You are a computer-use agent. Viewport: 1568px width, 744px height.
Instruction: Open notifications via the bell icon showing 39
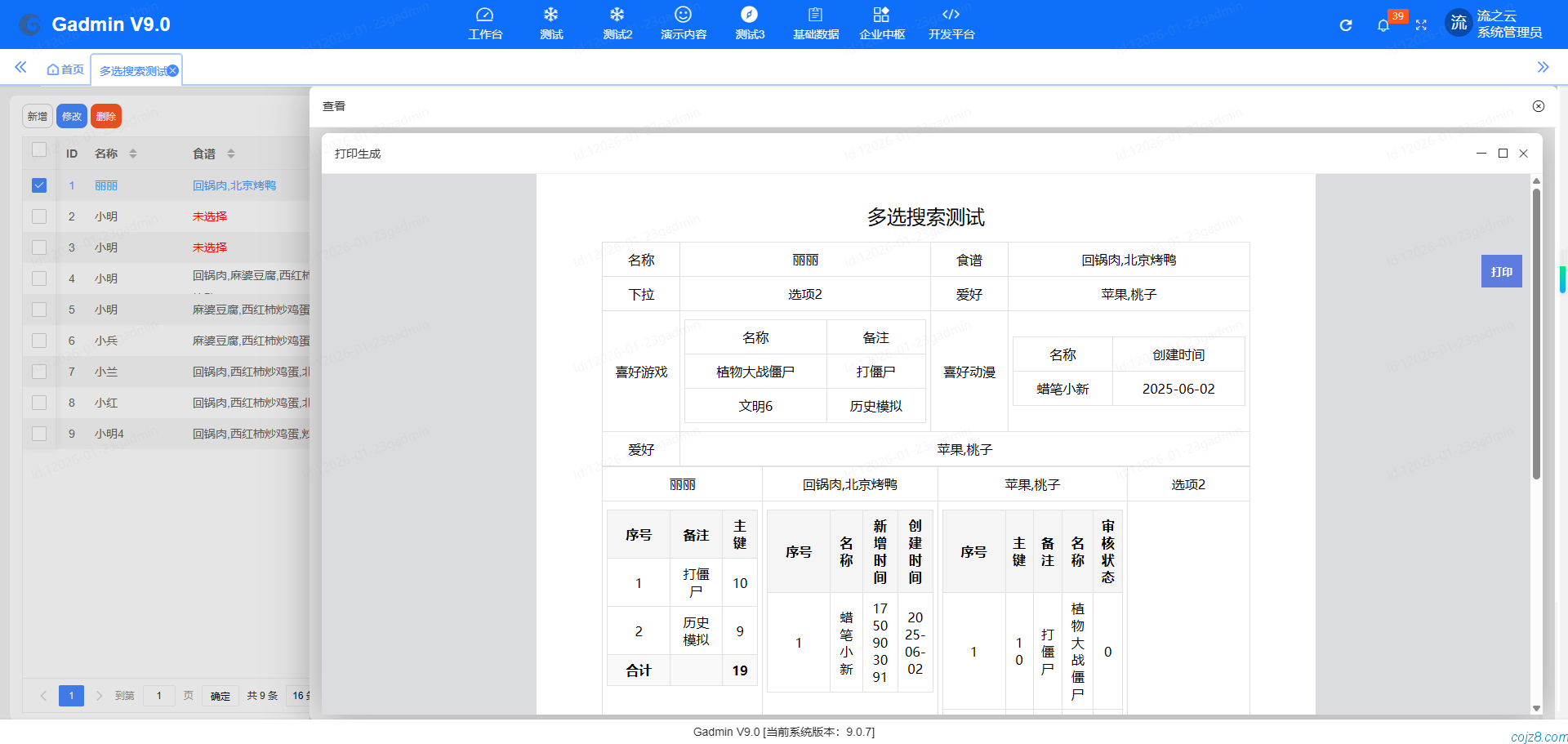click(1383, 25)
